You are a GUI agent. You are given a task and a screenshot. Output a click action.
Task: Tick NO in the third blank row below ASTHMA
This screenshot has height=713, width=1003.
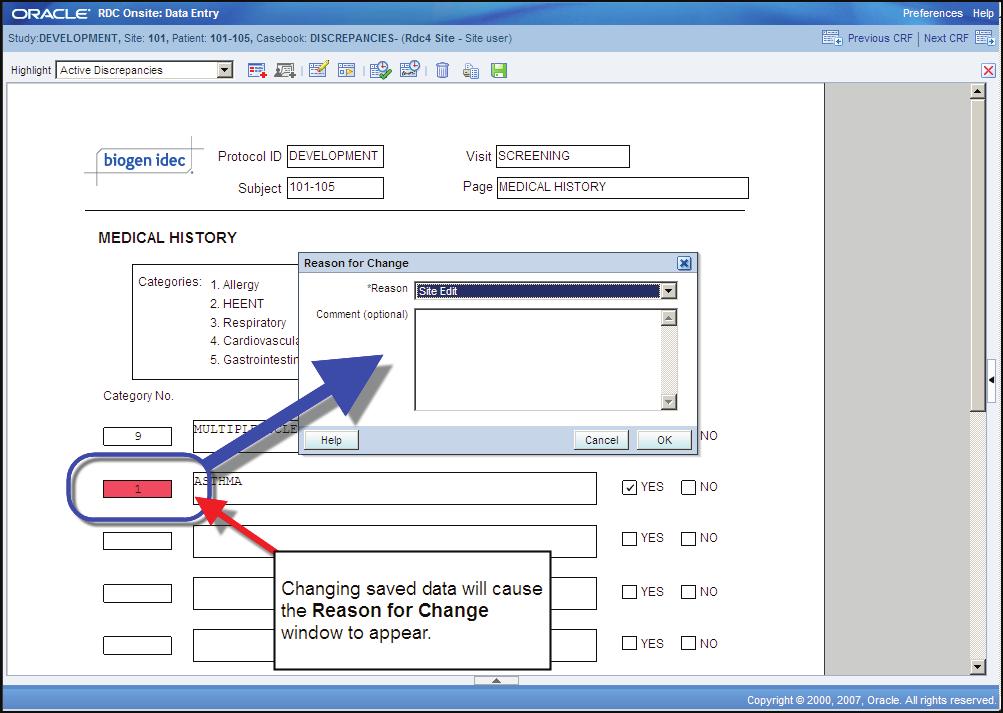coord(688,643)
